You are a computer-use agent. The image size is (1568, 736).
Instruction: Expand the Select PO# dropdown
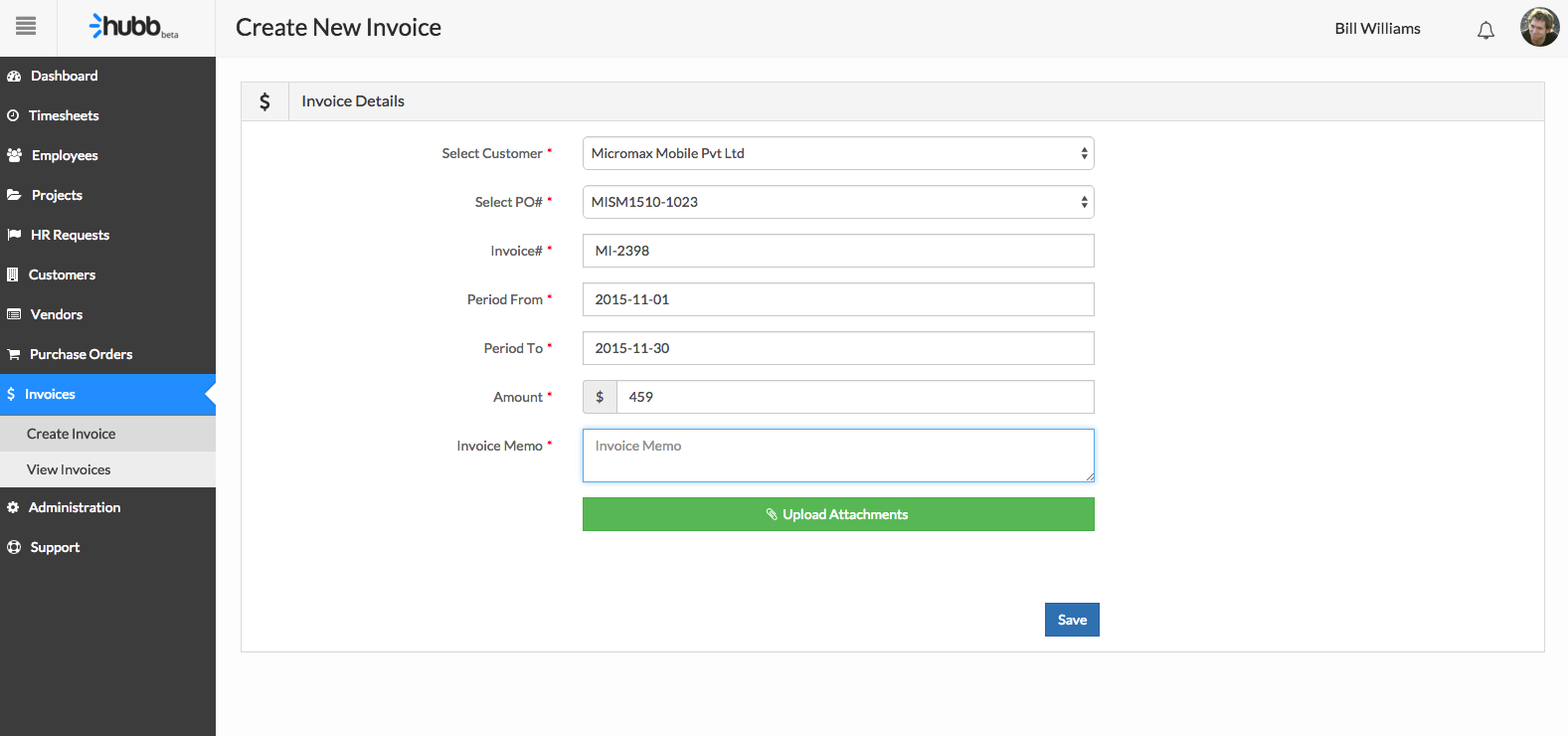[x=837, y=202]
